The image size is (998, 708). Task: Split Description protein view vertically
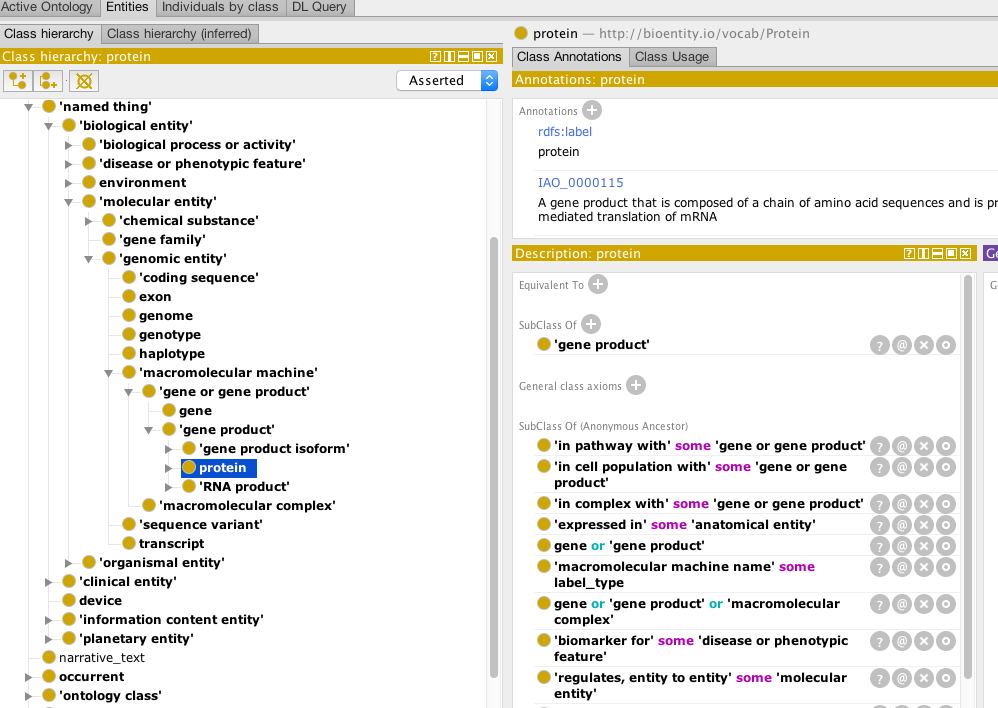point(924,253)
